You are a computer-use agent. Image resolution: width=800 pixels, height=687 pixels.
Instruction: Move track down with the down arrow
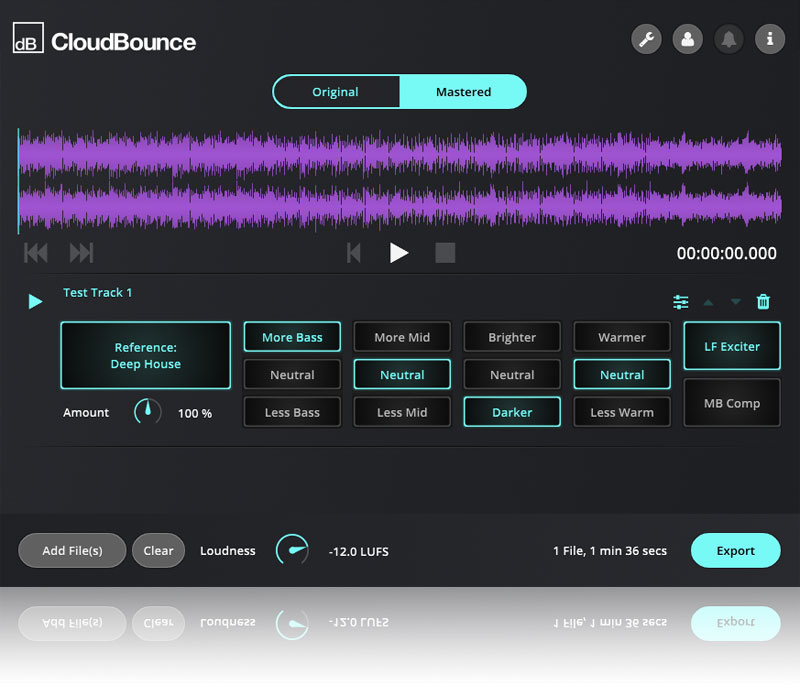tap(736, 302)
